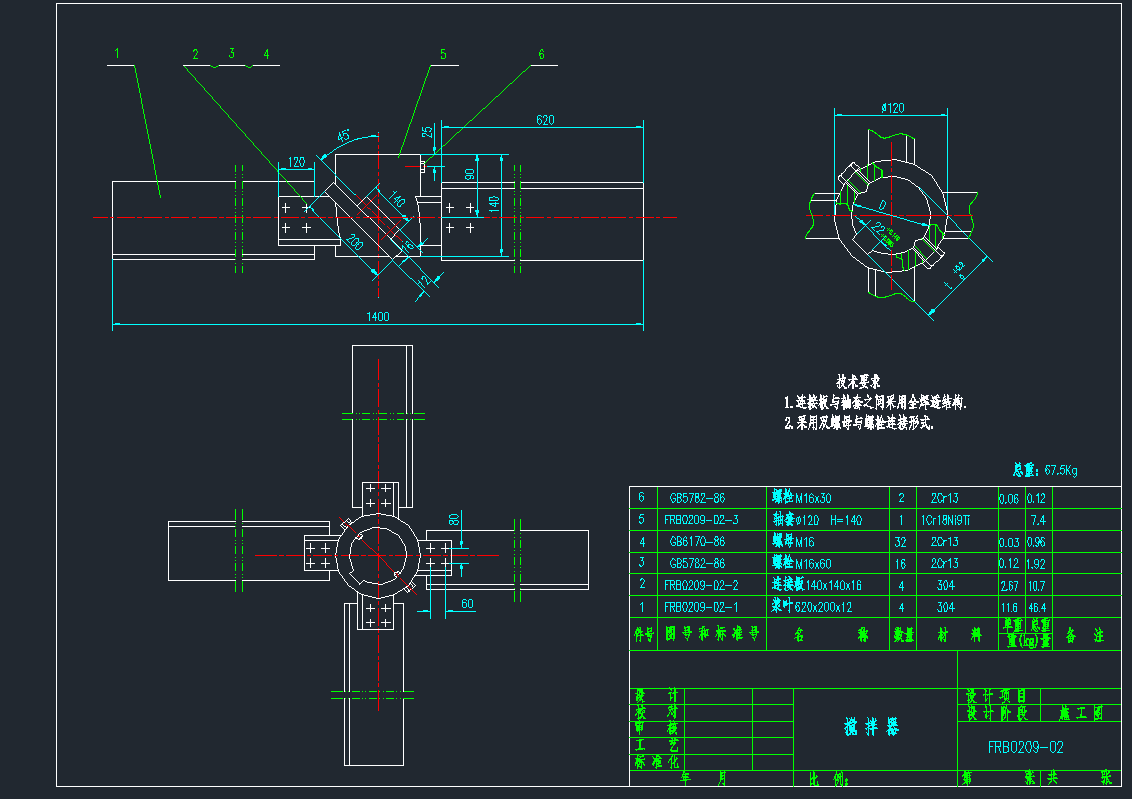
Task: Select the 总重: 67.5Kg text
Action: 1045,470
